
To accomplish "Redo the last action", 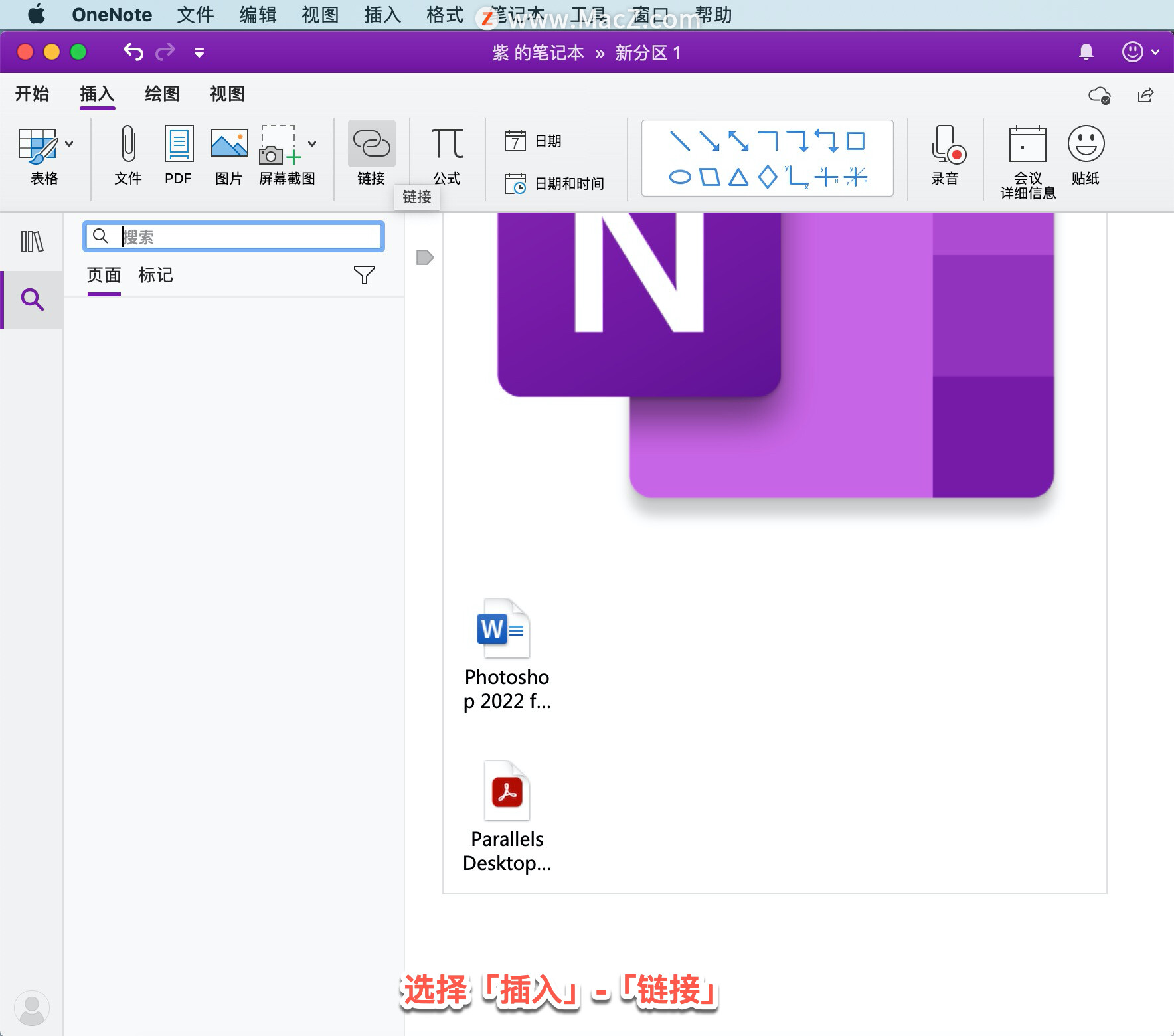I will point(165,52).
